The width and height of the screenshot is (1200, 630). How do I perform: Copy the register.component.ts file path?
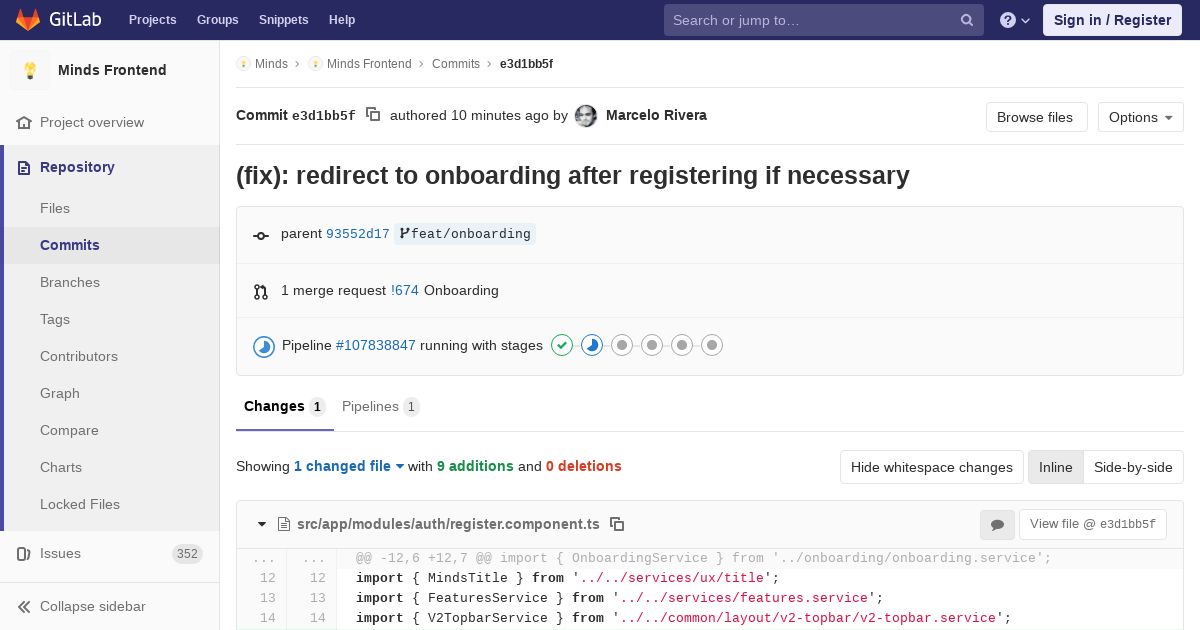point(617,524)
